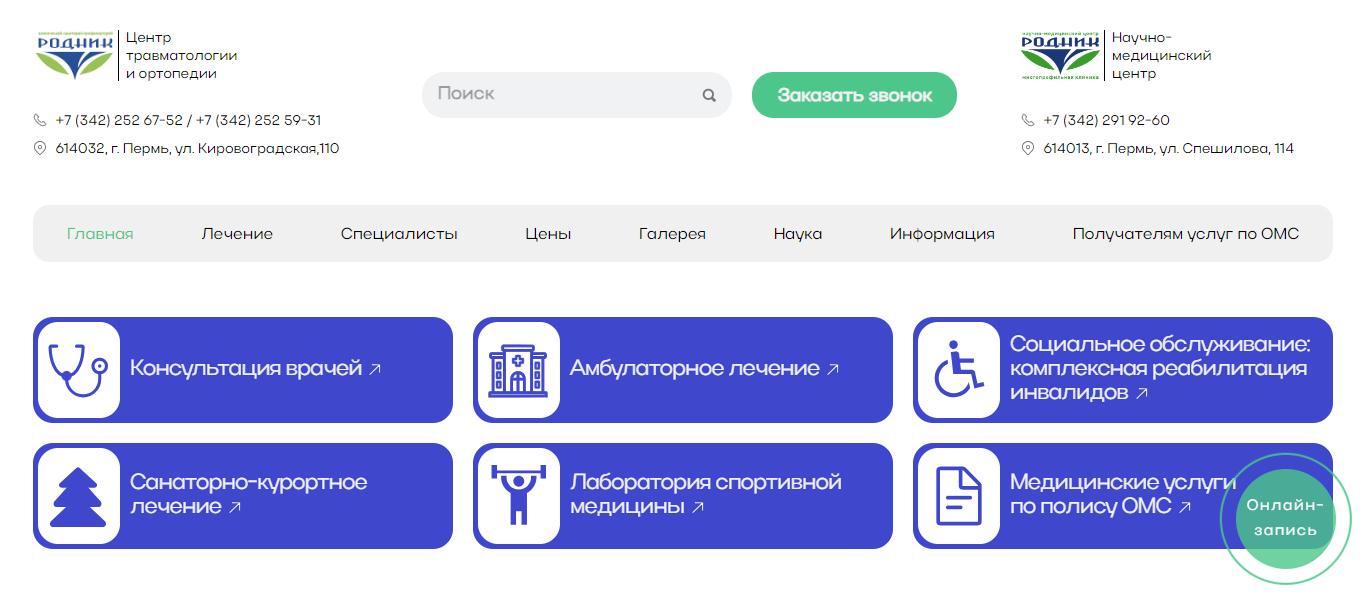Click the round Онлайн-запись button
This screenshot has height=599, width=1366.
click(x=1285, y=518)
